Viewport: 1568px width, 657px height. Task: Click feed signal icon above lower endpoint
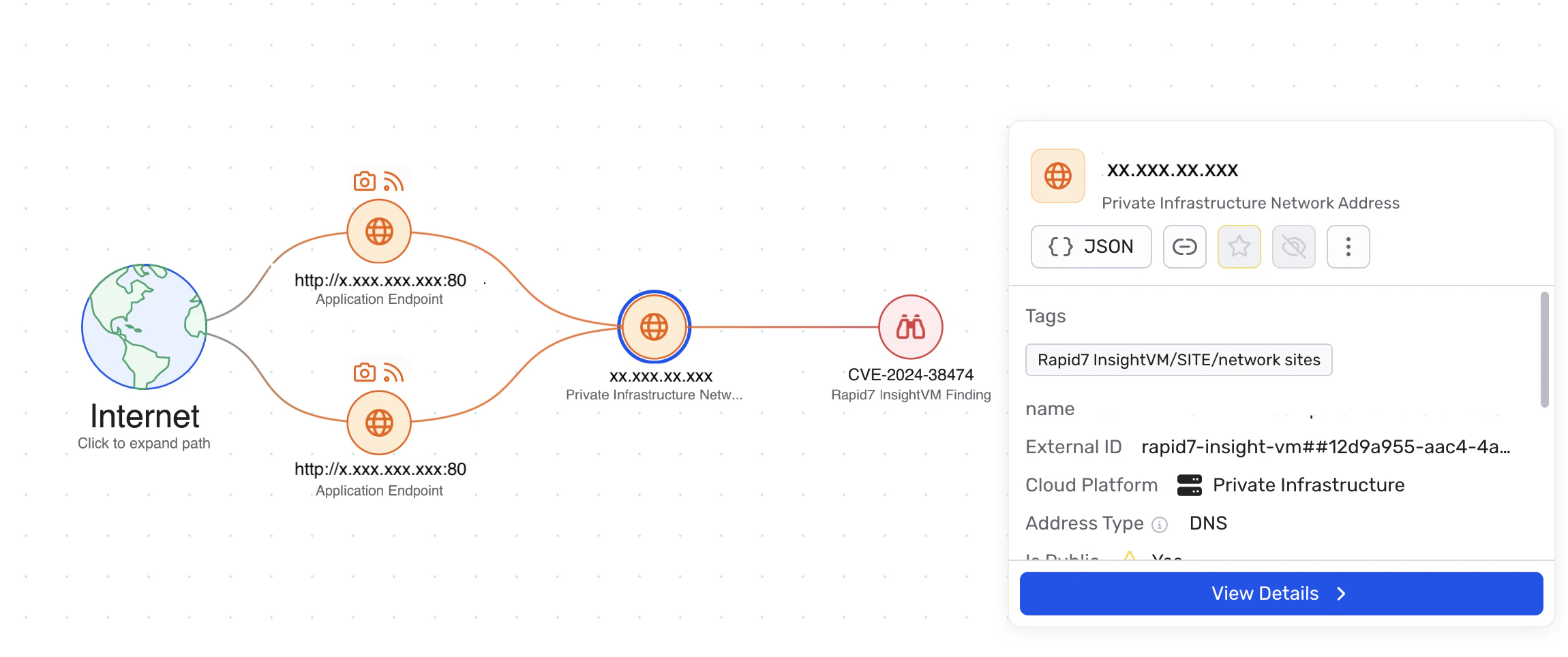click(x=393, y=373)
